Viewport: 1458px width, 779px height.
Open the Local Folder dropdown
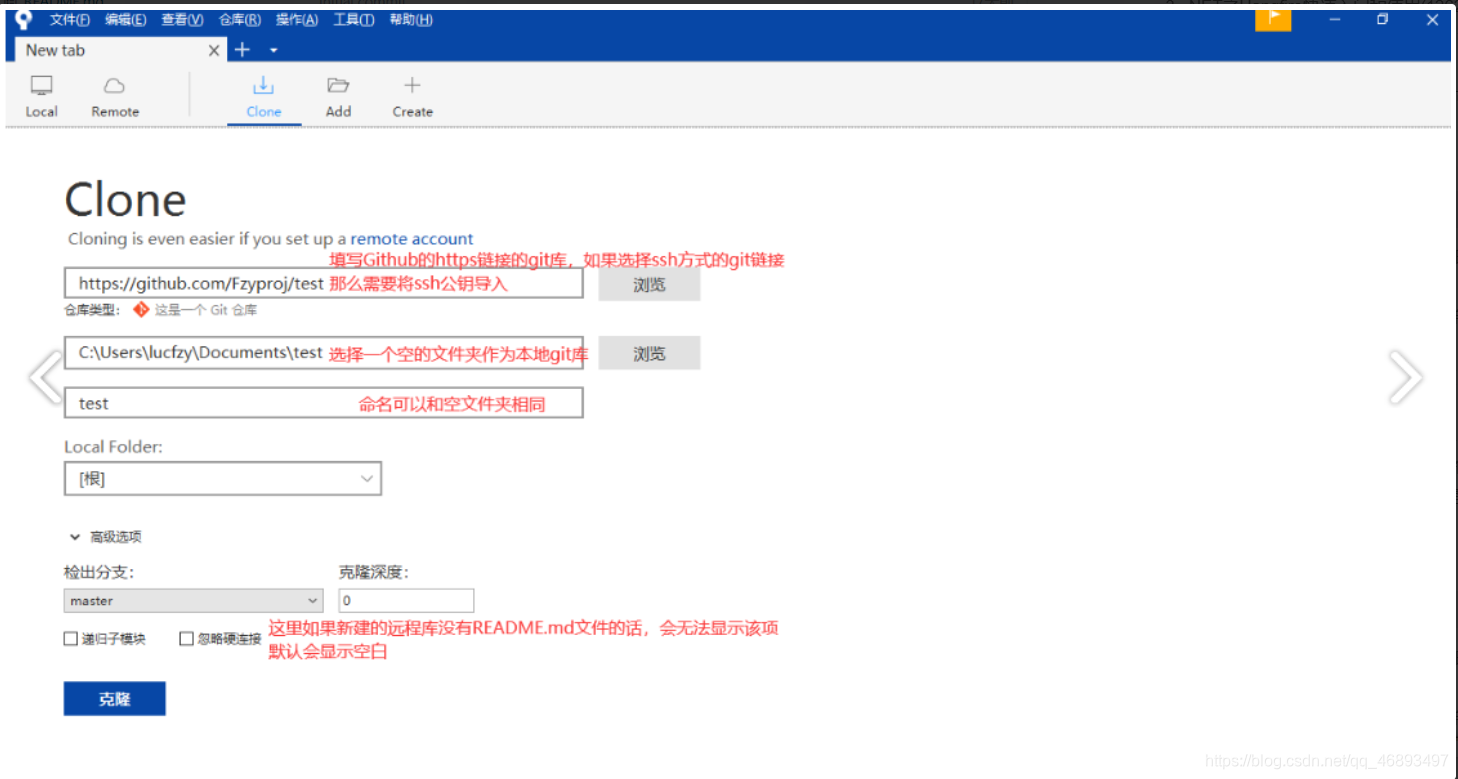pos(368,478)
